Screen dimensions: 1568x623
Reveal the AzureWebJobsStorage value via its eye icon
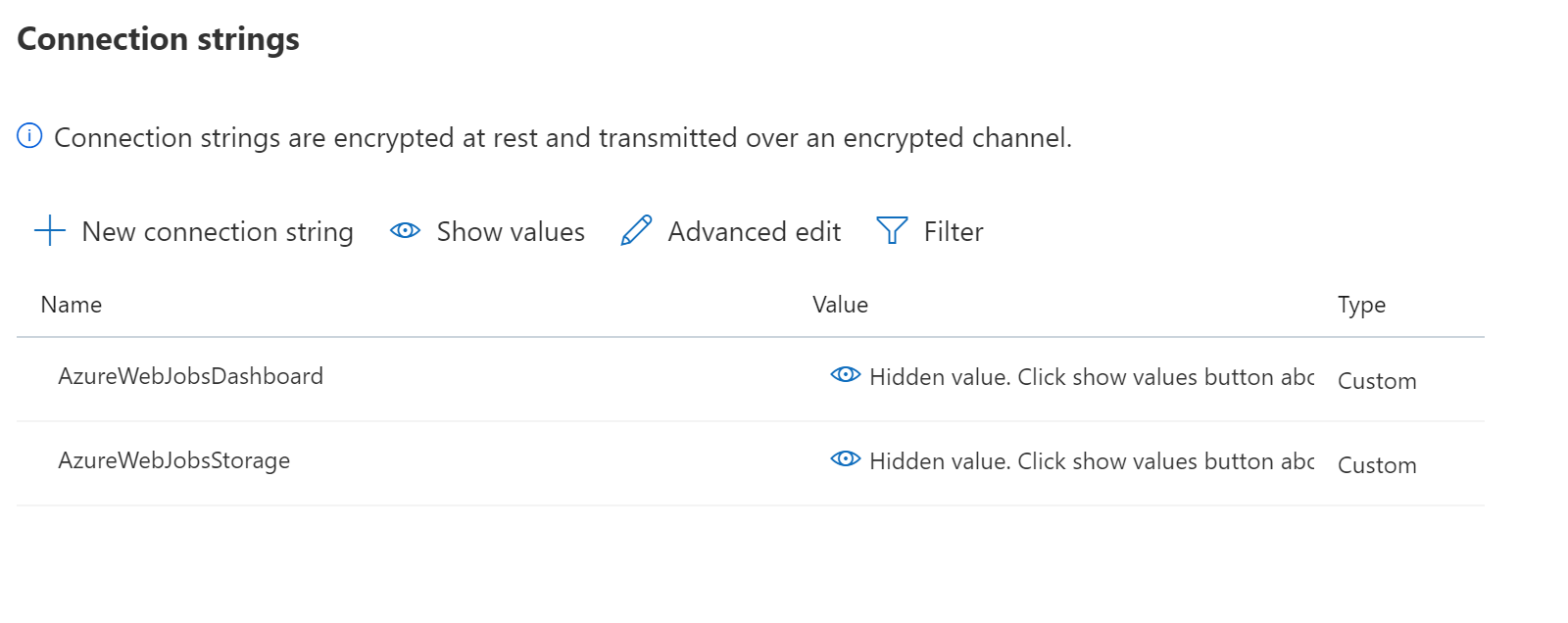[845, 459]
